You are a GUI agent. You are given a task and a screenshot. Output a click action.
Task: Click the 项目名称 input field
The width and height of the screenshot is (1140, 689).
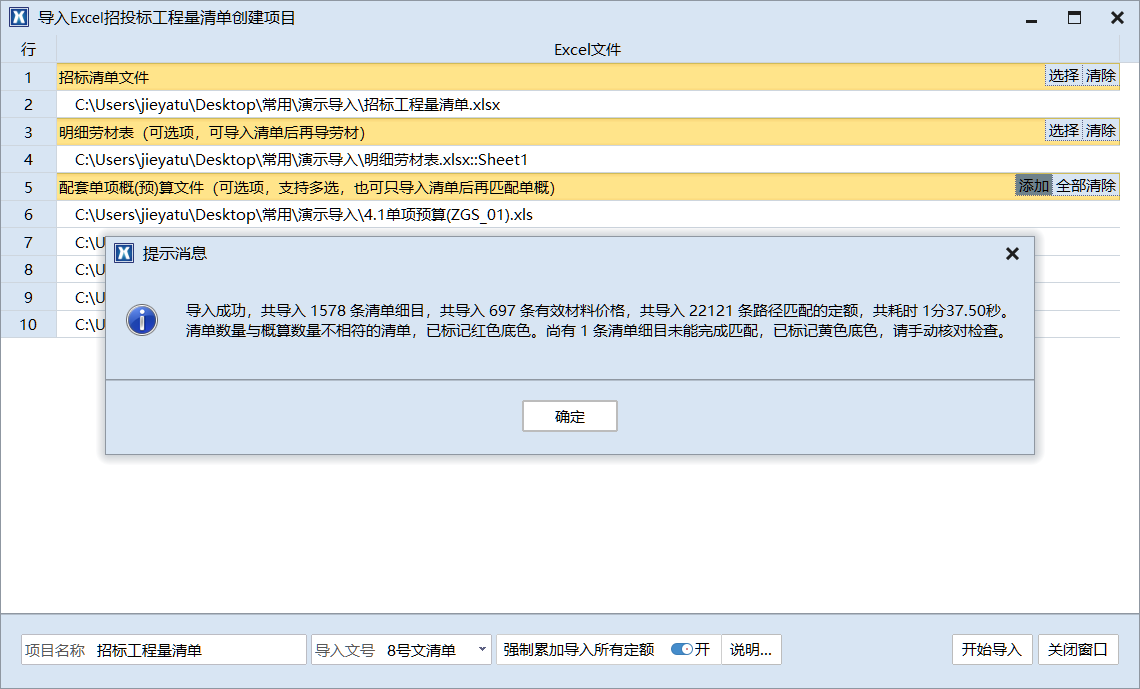tap(200, 649)
